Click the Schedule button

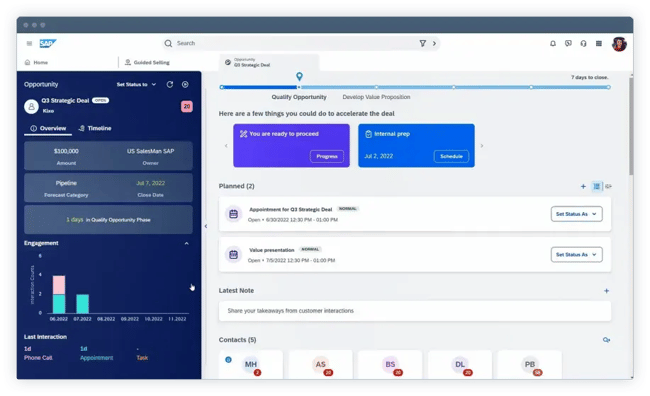[x=451, y=156]
